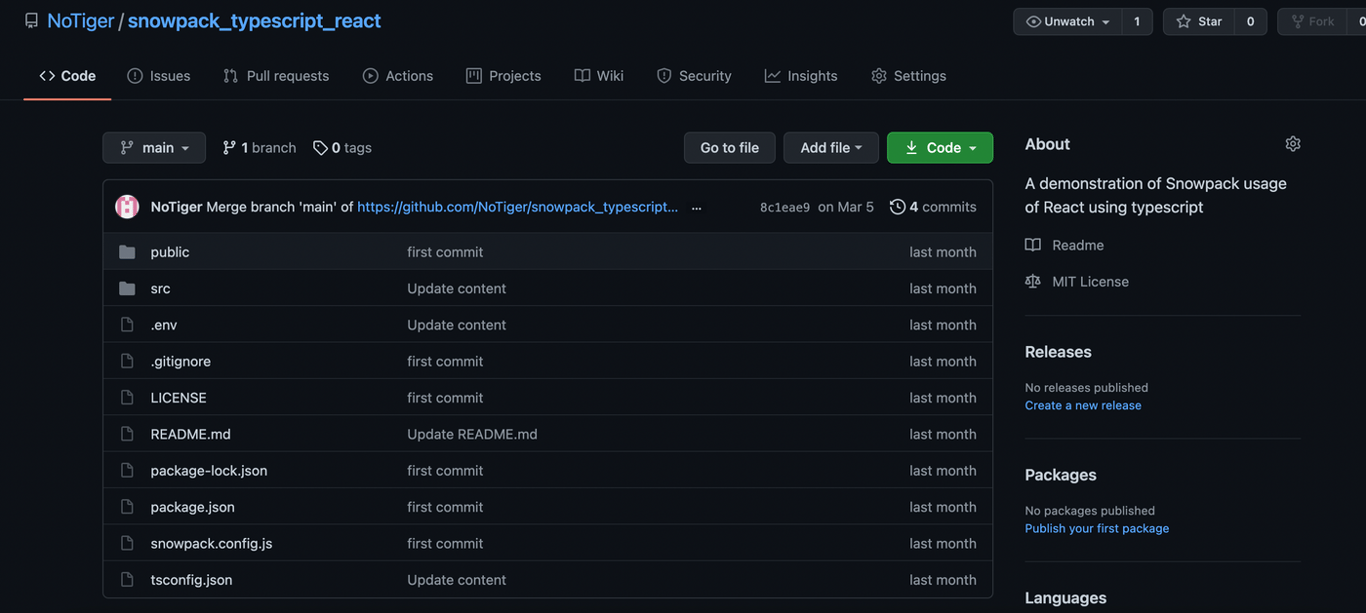This screenshot has width=1366, height=613.
Task: Open the Wiki tab
Action: [x=599, y=76]
